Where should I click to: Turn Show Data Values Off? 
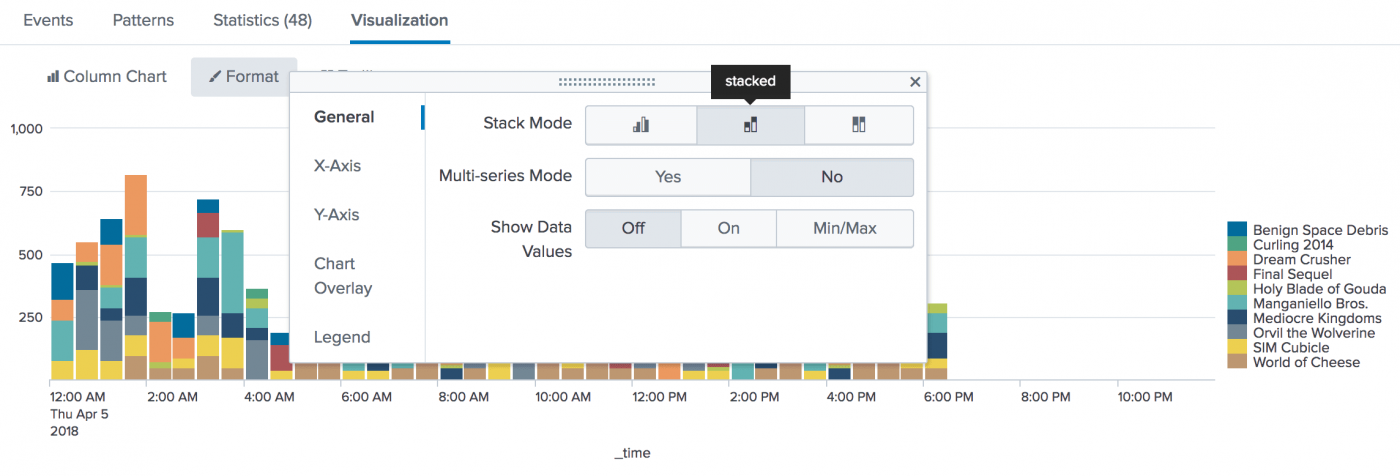click(633, 228)
